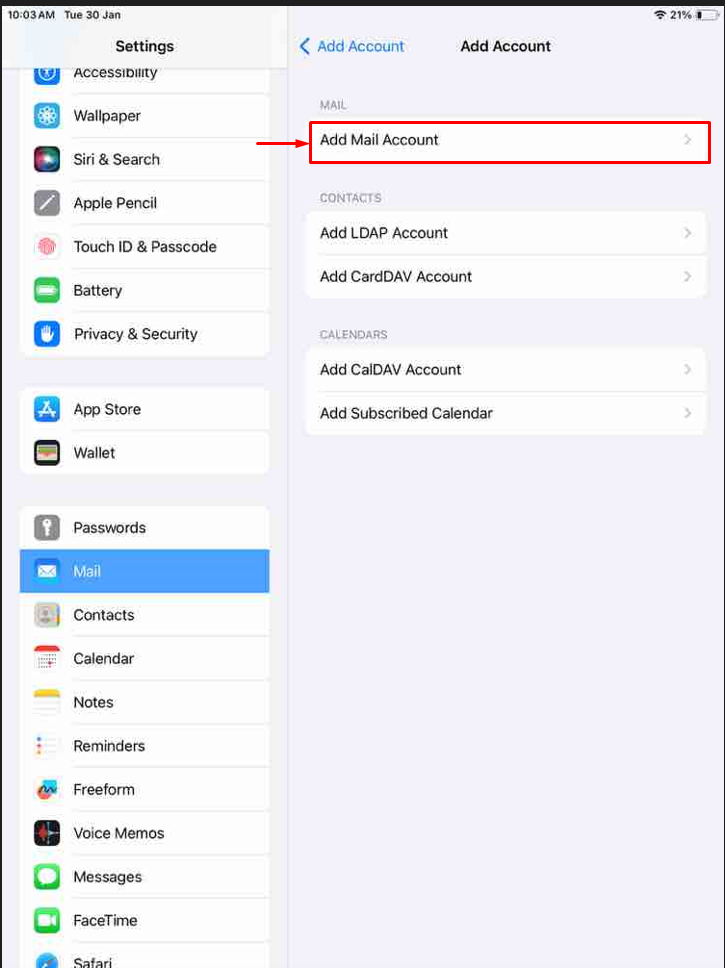
Task: Open the Freeform app icon
Action: tap(47, 790)
